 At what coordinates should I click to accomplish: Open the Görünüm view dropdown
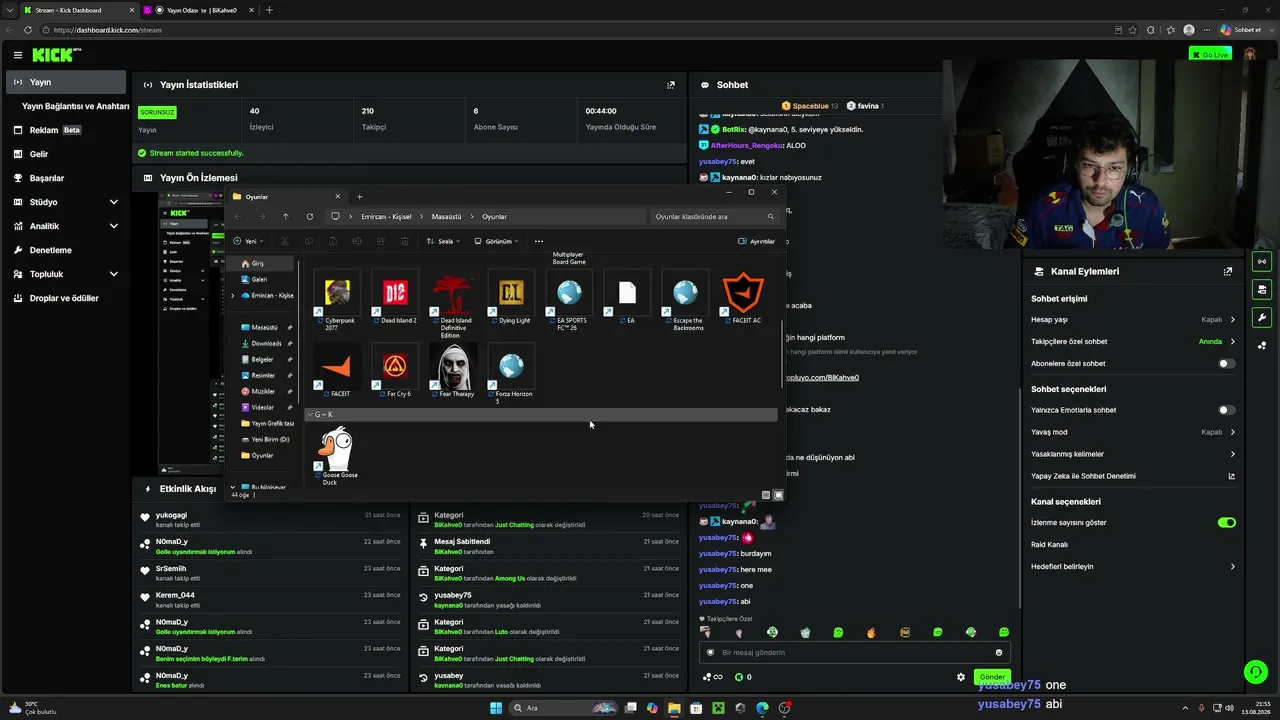[496, 241]
